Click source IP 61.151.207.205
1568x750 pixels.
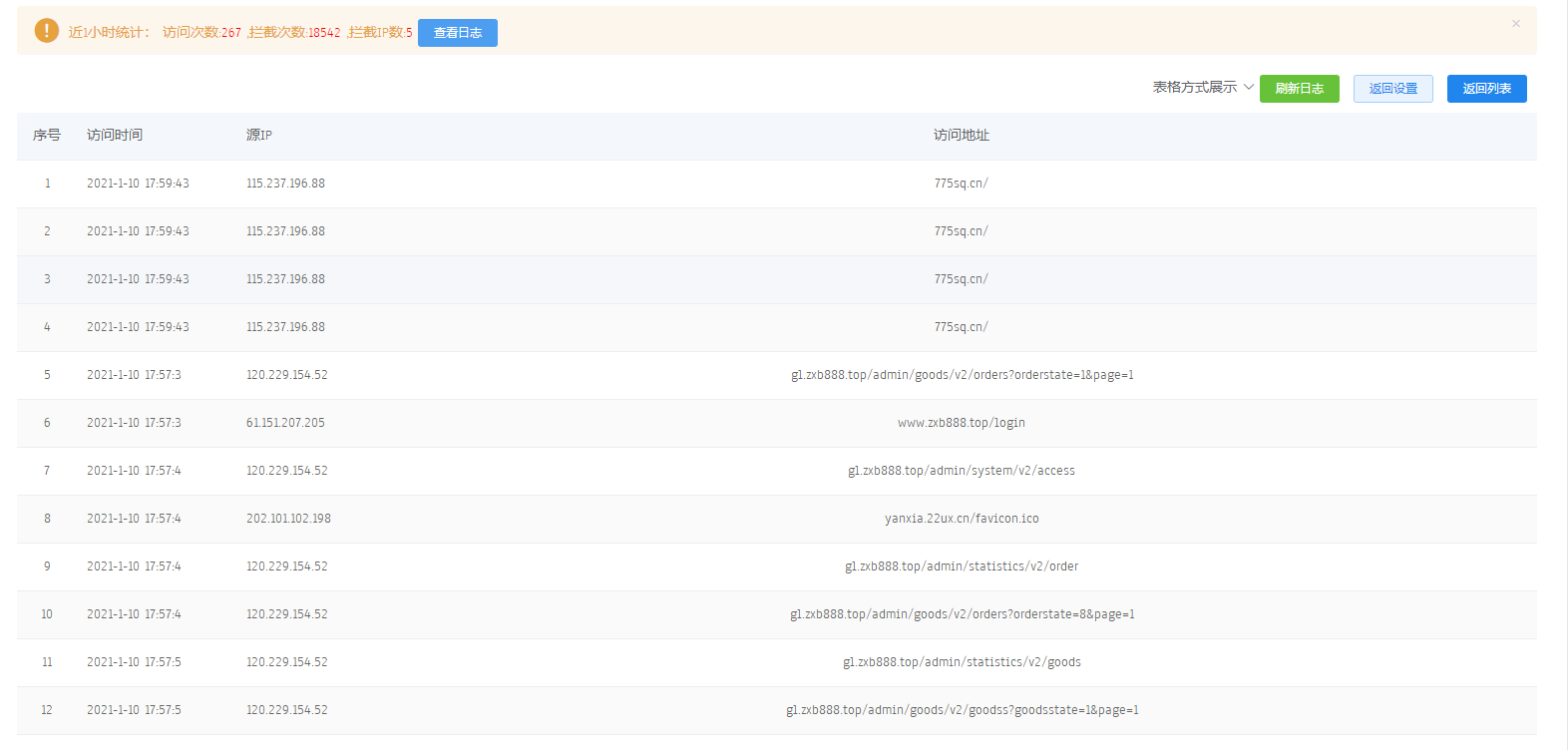[x=285, y=423]
